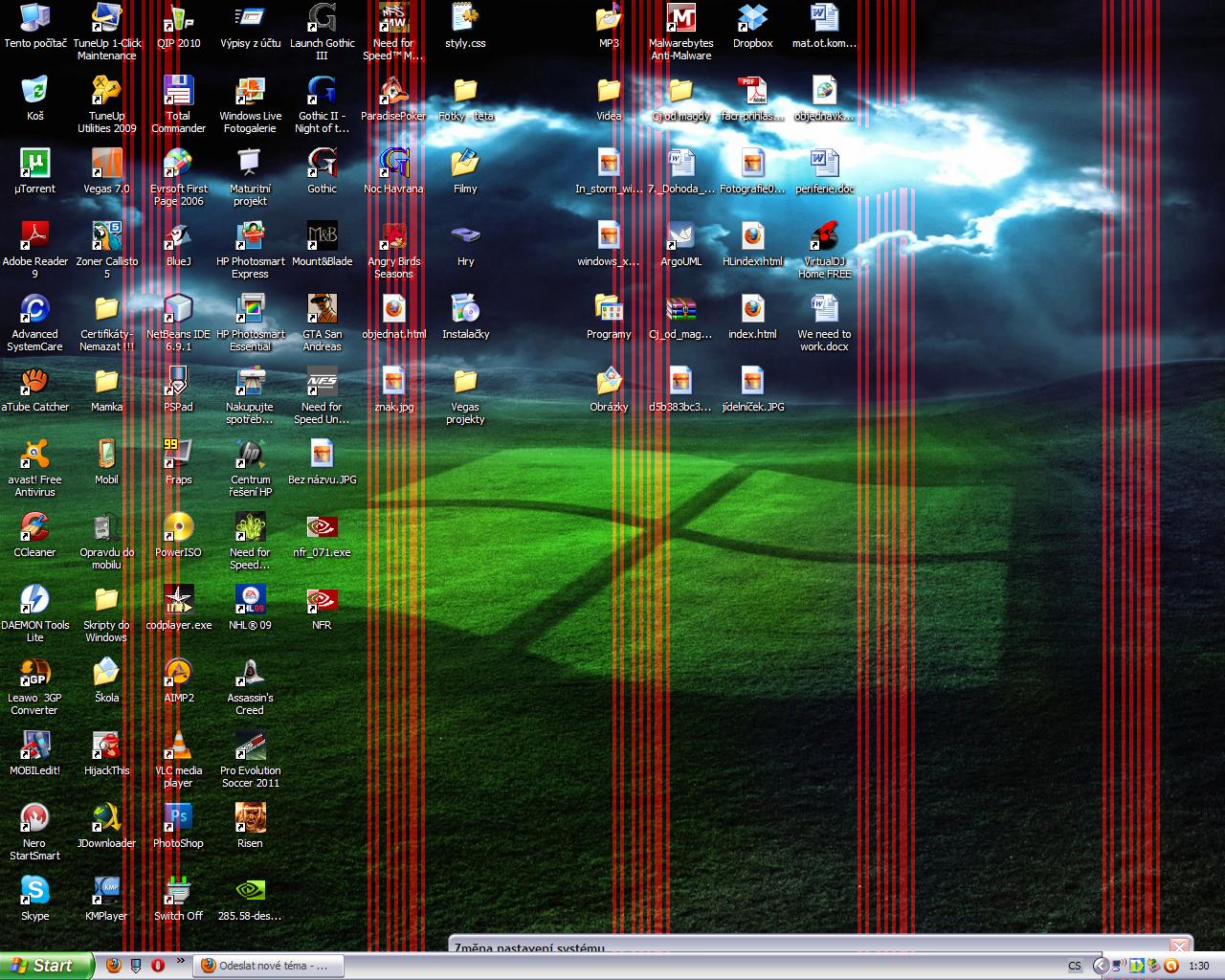This screenshot has width=1225, height=980.
Task: Click the avast! orange tray icon
Action: [x=1170, y=966]
